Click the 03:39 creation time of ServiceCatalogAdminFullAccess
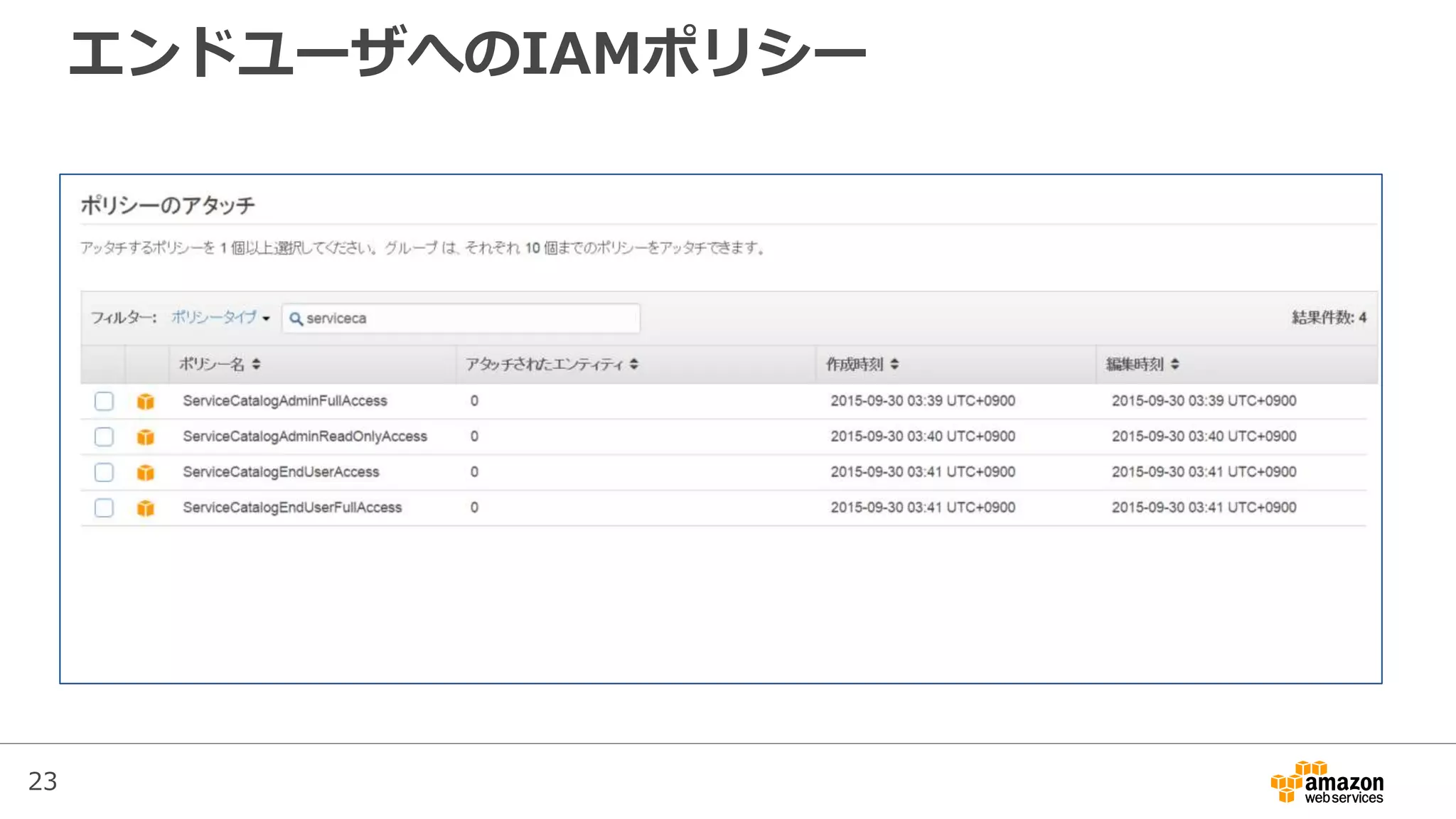This screenshot has height=819, width=1456. click(x=923, y=401)
